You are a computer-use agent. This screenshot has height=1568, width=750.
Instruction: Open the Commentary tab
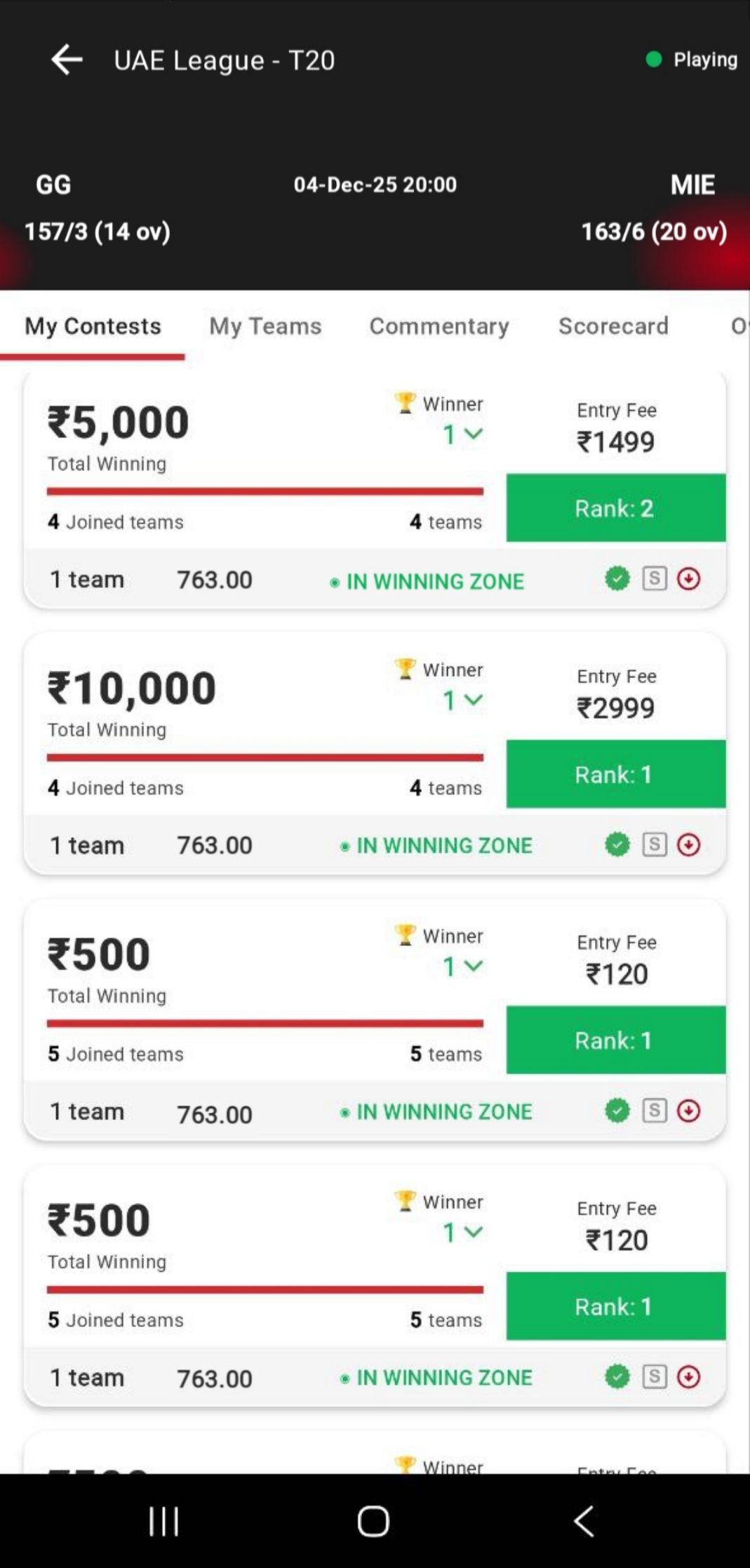pos(439,326)
